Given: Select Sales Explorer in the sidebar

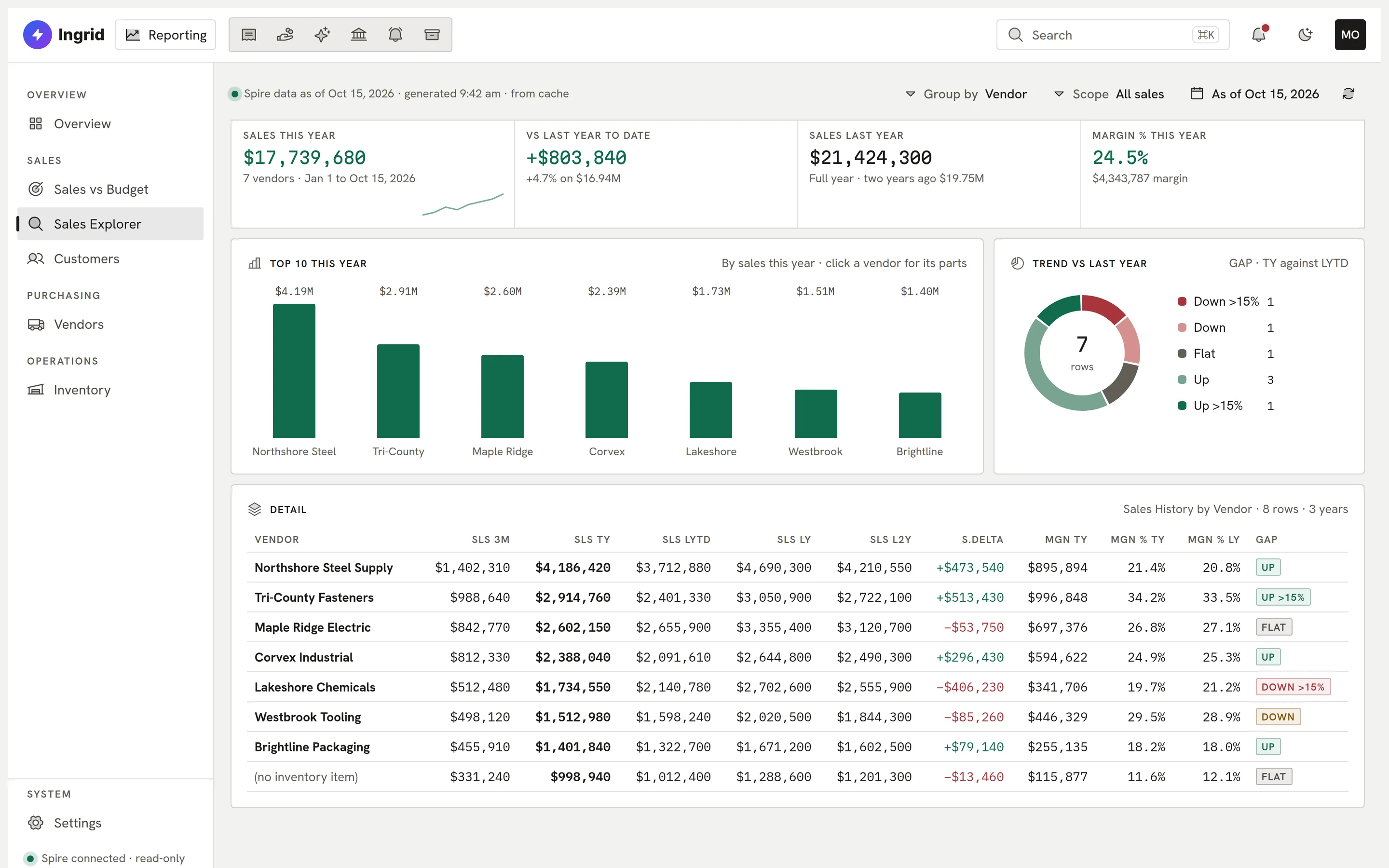Looking at the screenshot, I should (110, 224).
